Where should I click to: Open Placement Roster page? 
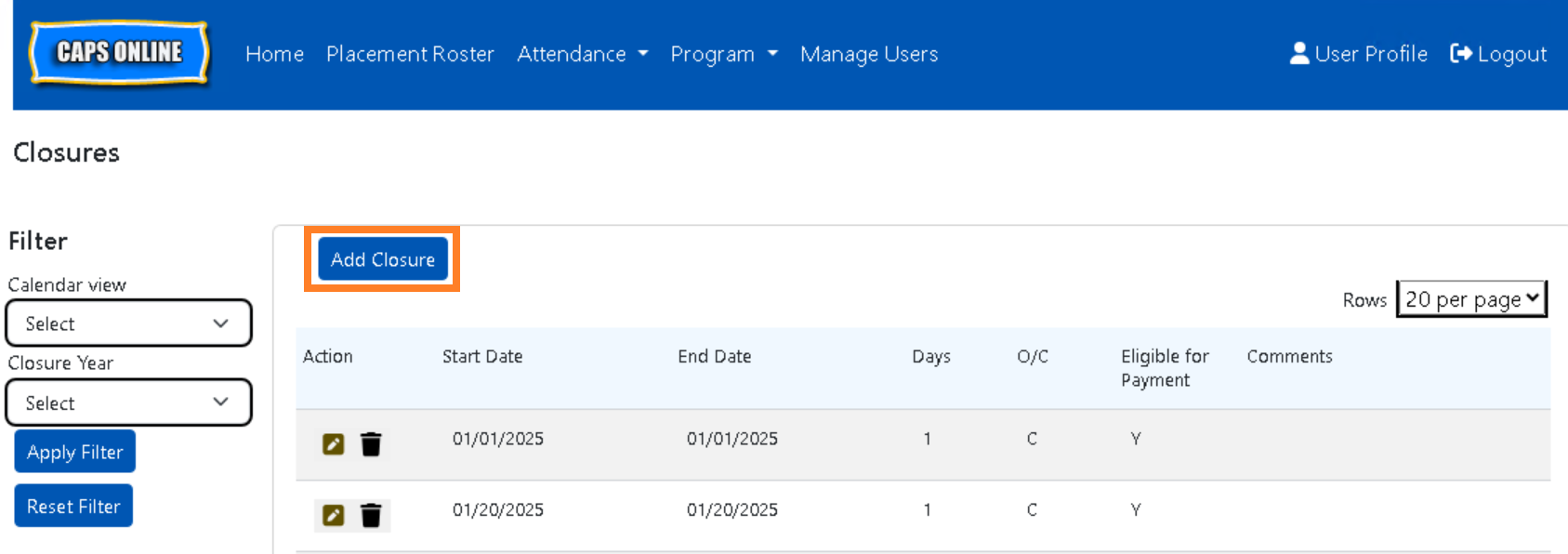click(x=410, y=54)
